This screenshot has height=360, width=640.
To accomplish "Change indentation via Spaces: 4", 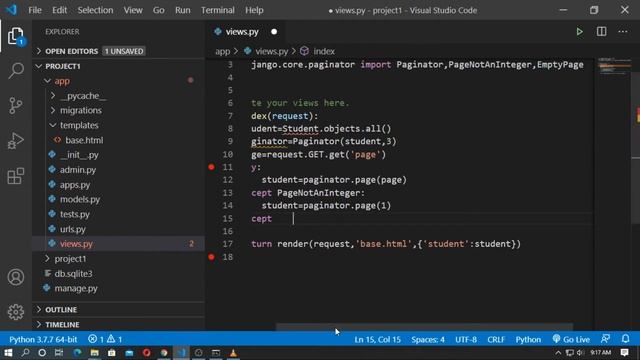I will coord(428,339).
